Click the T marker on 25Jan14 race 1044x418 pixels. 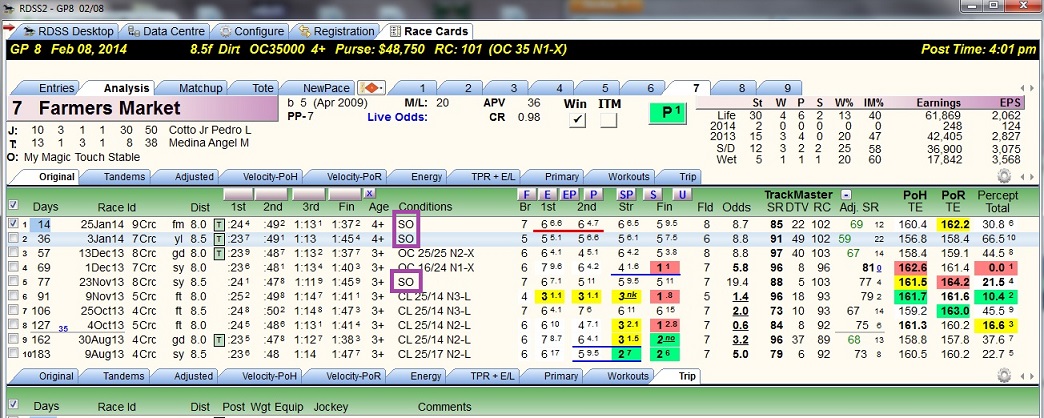point(218,224)
